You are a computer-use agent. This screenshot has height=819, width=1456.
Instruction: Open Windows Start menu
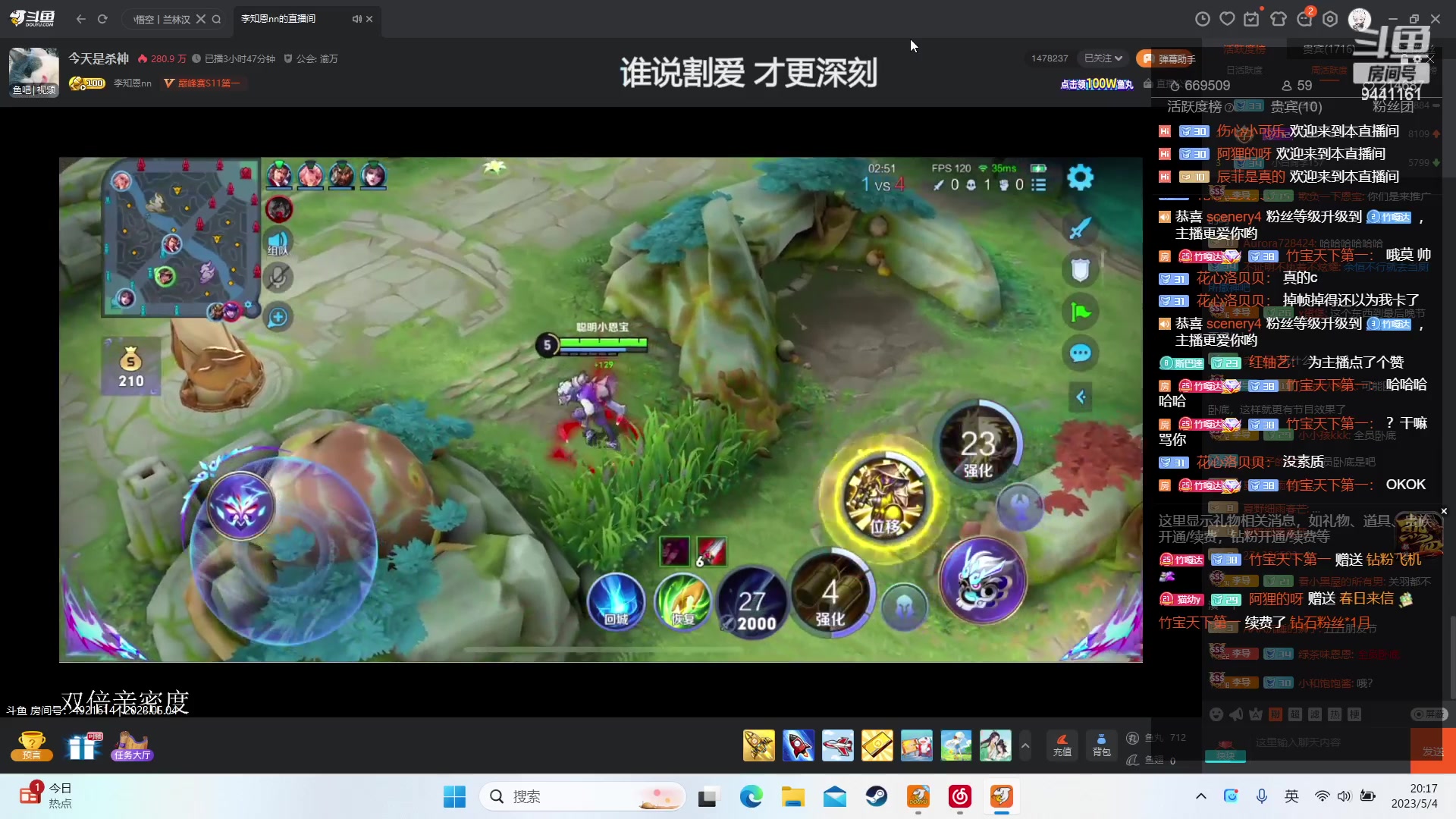(454, 796)
